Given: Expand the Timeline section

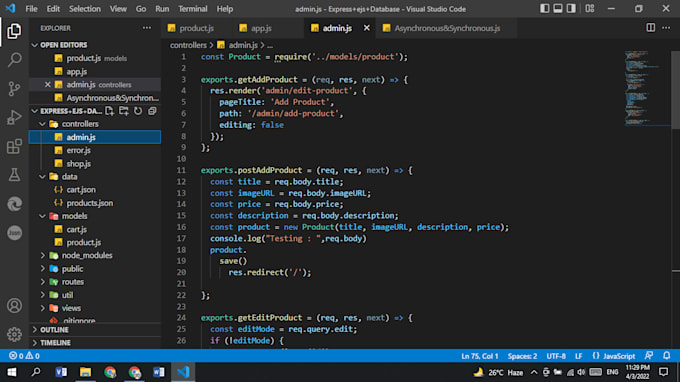Looking at the screenshot, I should 35,343.
